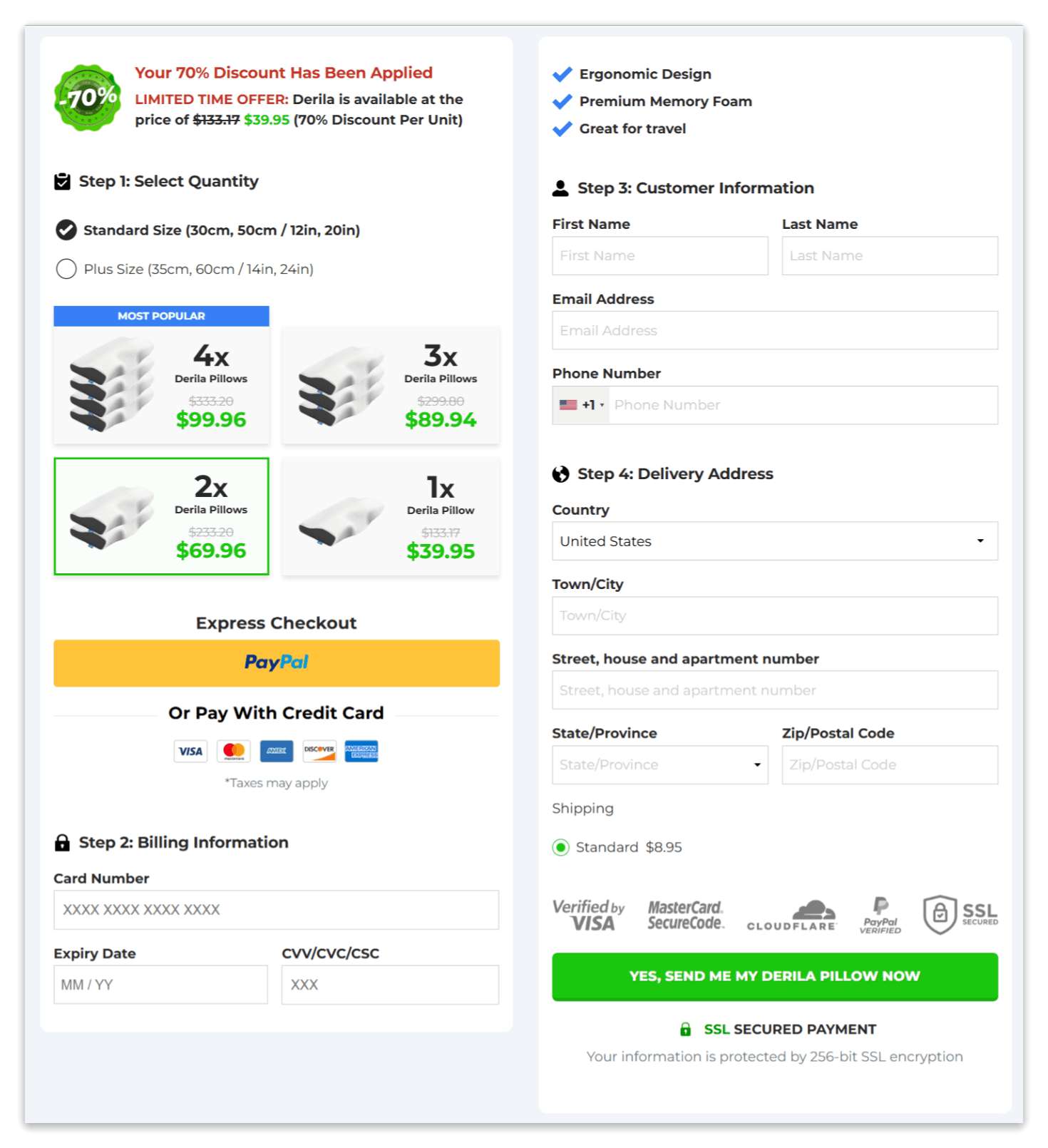1048x1148 pixels.
Task: Choose Standard $8.95 shipping option
Action: pyautogui.click(x=561, y=847)
